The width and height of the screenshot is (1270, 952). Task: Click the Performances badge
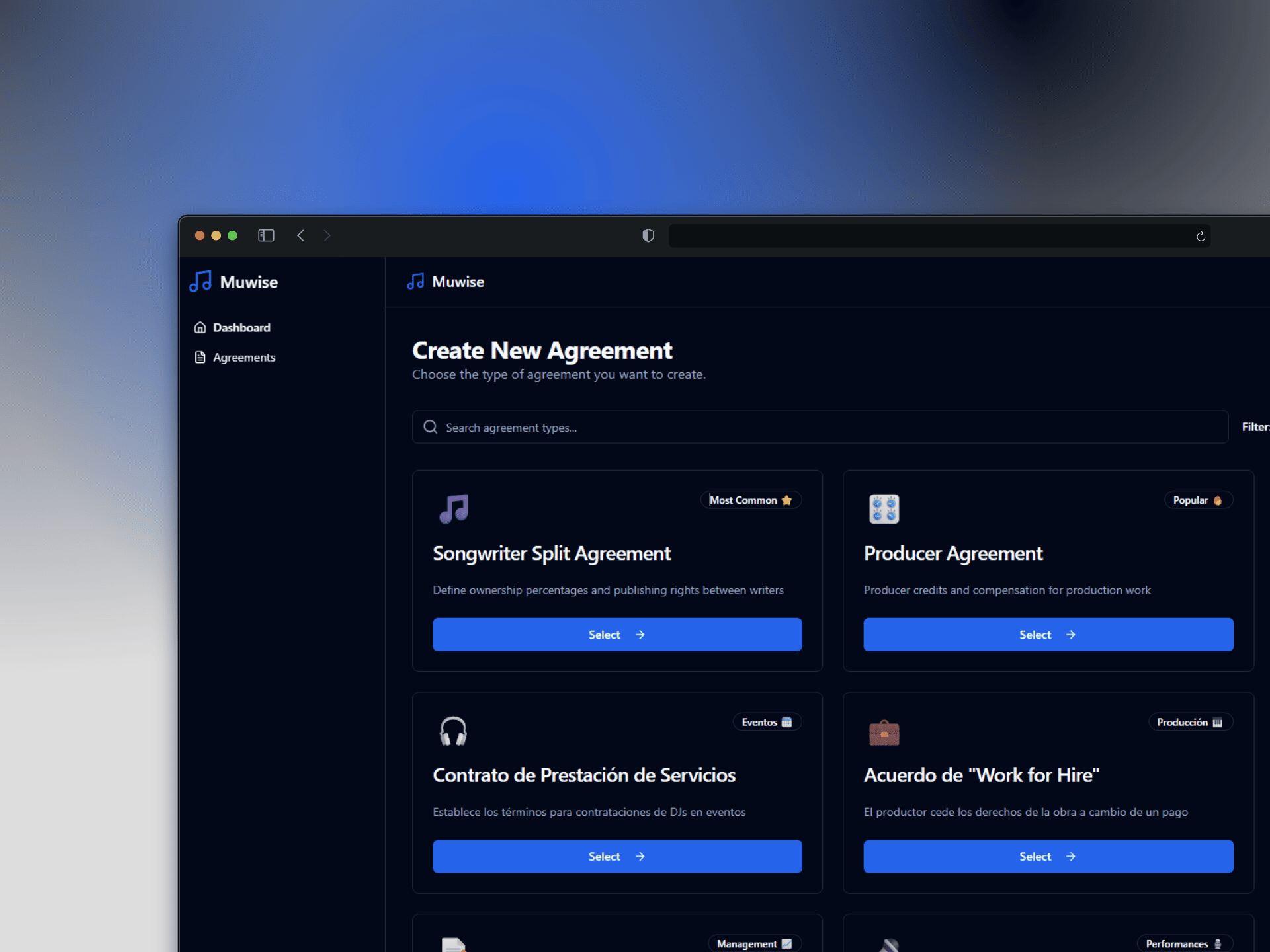click(1185, 944)
